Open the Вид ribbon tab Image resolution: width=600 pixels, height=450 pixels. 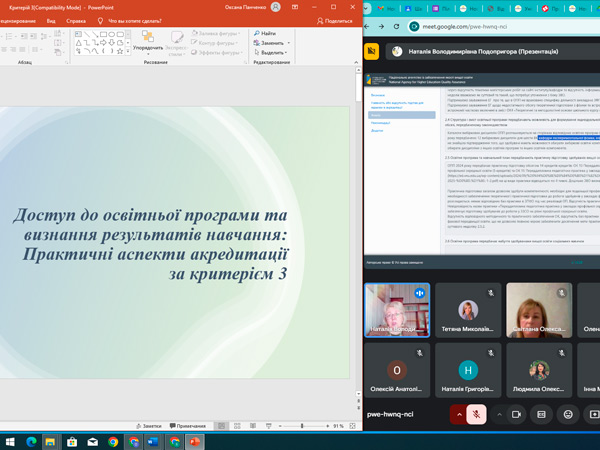coord(51,19)
